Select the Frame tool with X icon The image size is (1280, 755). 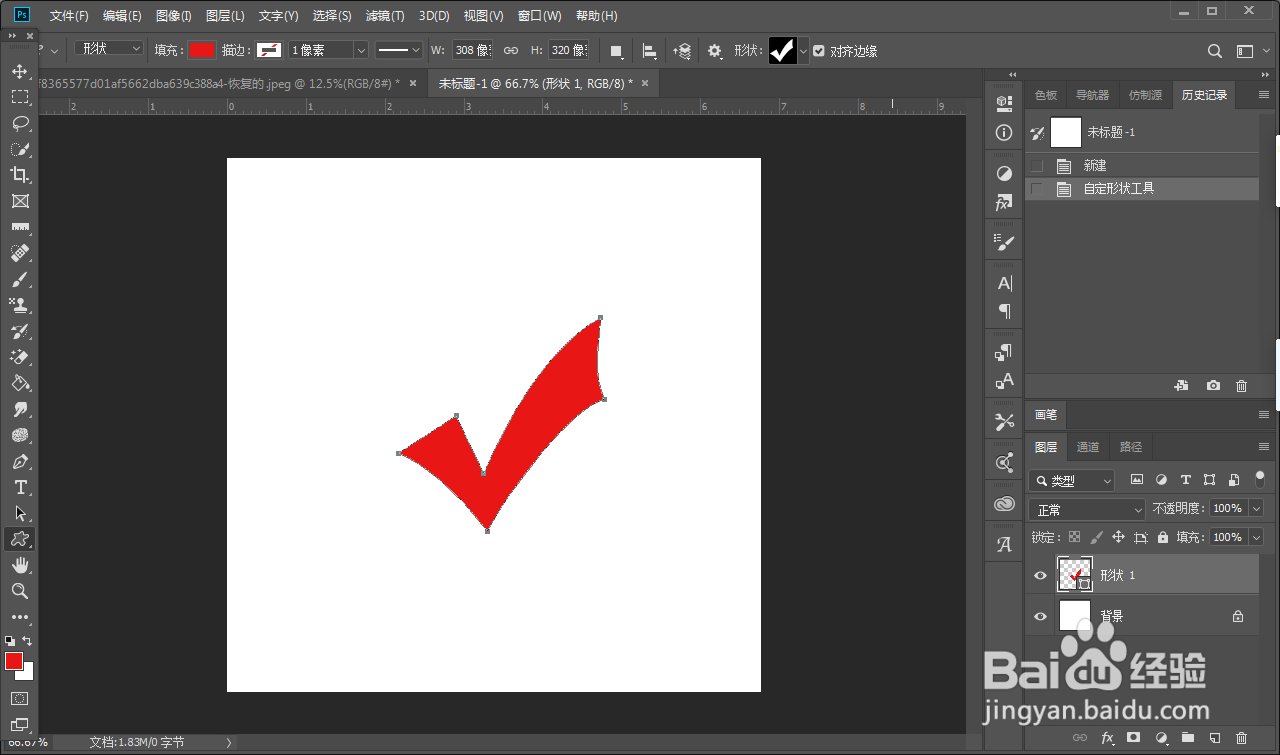19,201
